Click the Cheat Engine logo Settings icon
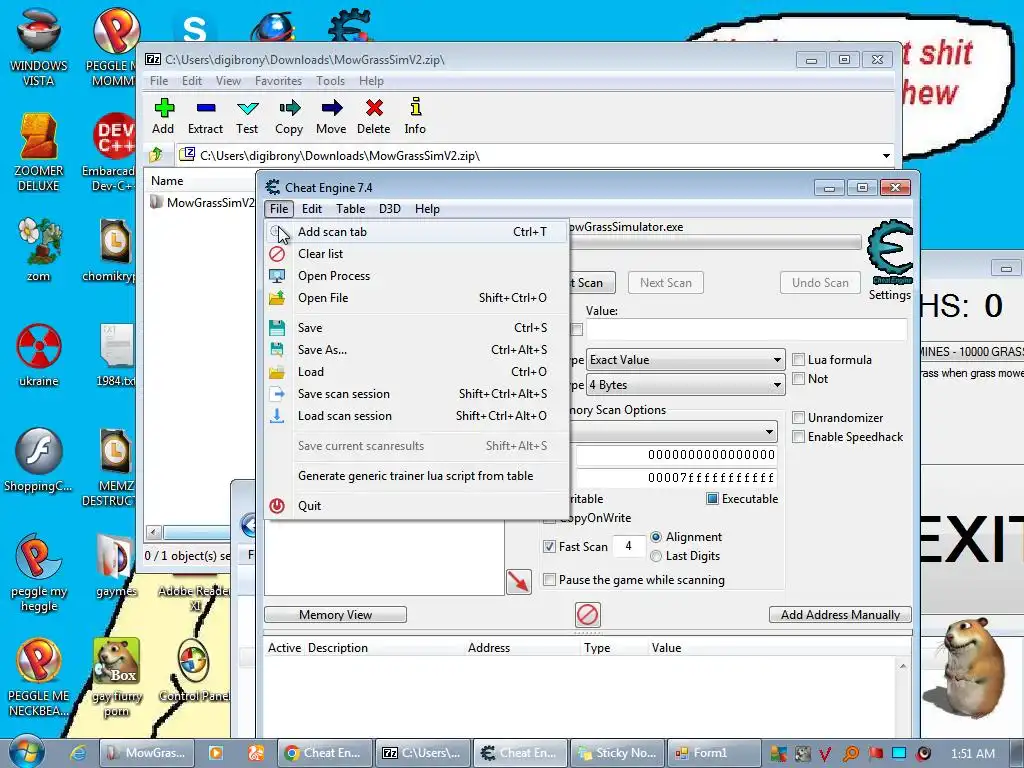The image size is (1024, 768). (889, 253)
